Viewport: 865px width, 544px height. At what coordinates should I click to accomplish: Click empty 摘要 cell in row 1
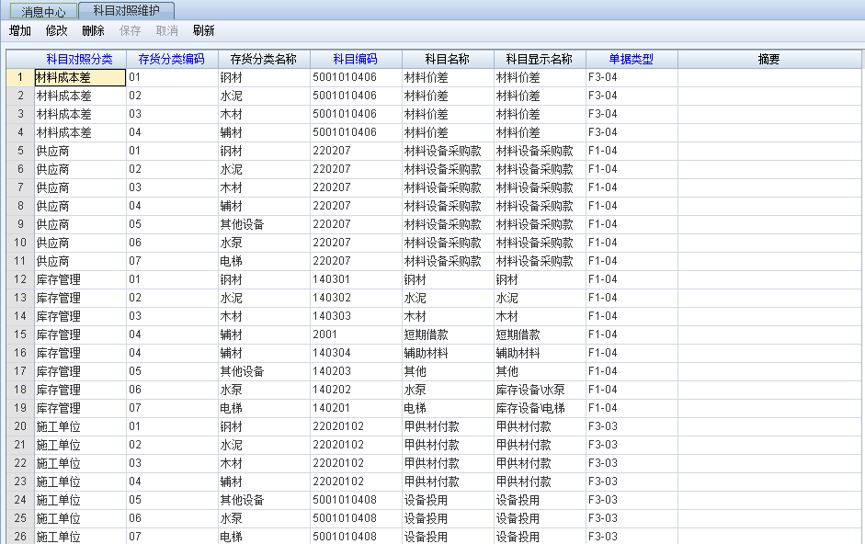coord(769,78)
